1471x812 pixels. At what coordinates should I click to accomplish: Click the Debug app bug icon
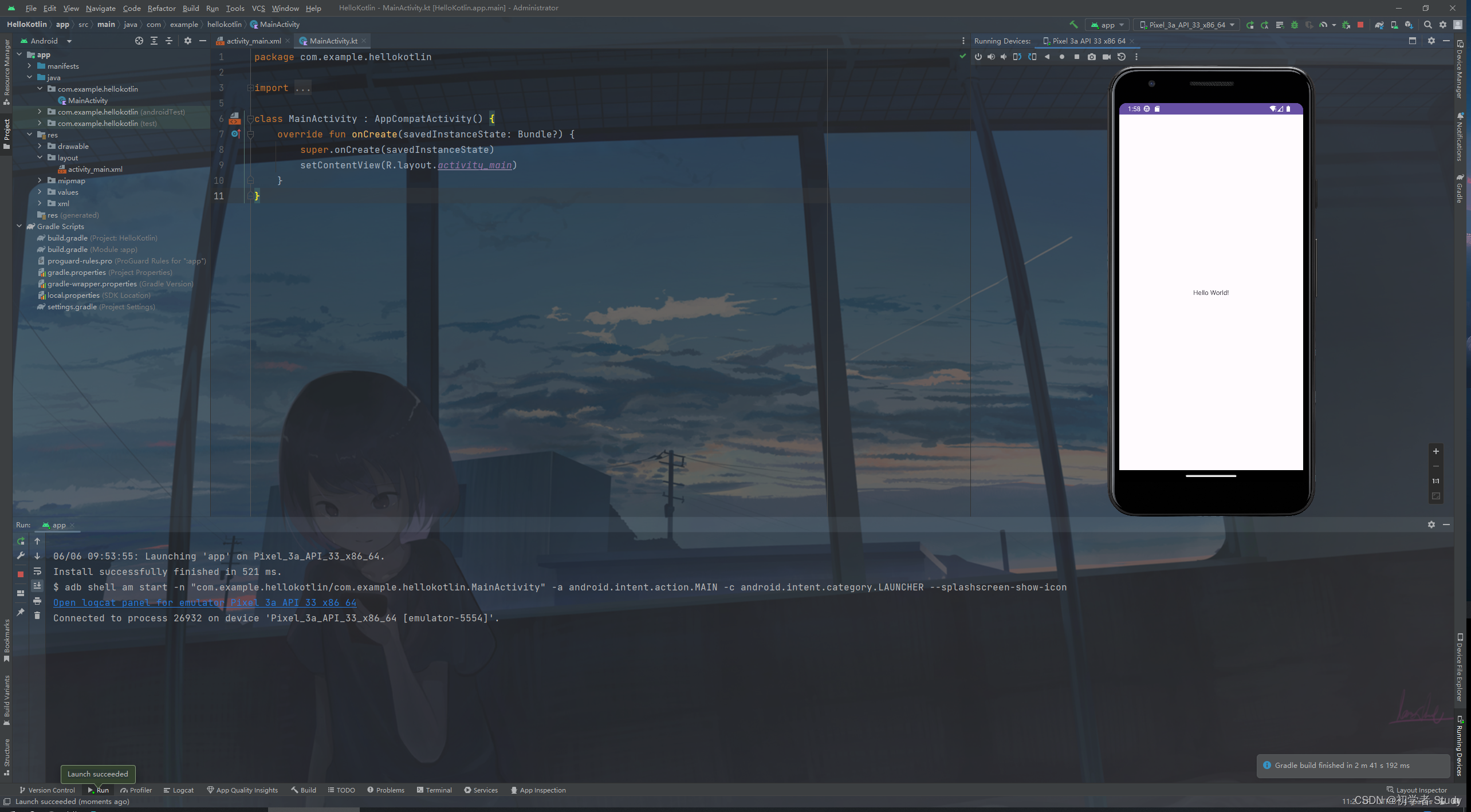tap(1295, 25)
